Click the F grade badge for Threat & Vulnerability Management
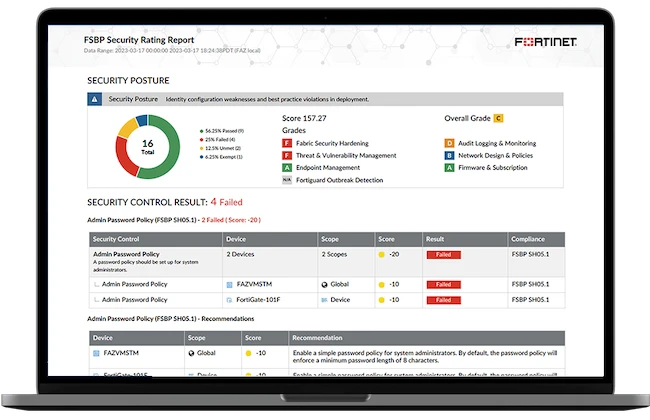Viewport: 650px width, 420px height. [287, 155]
